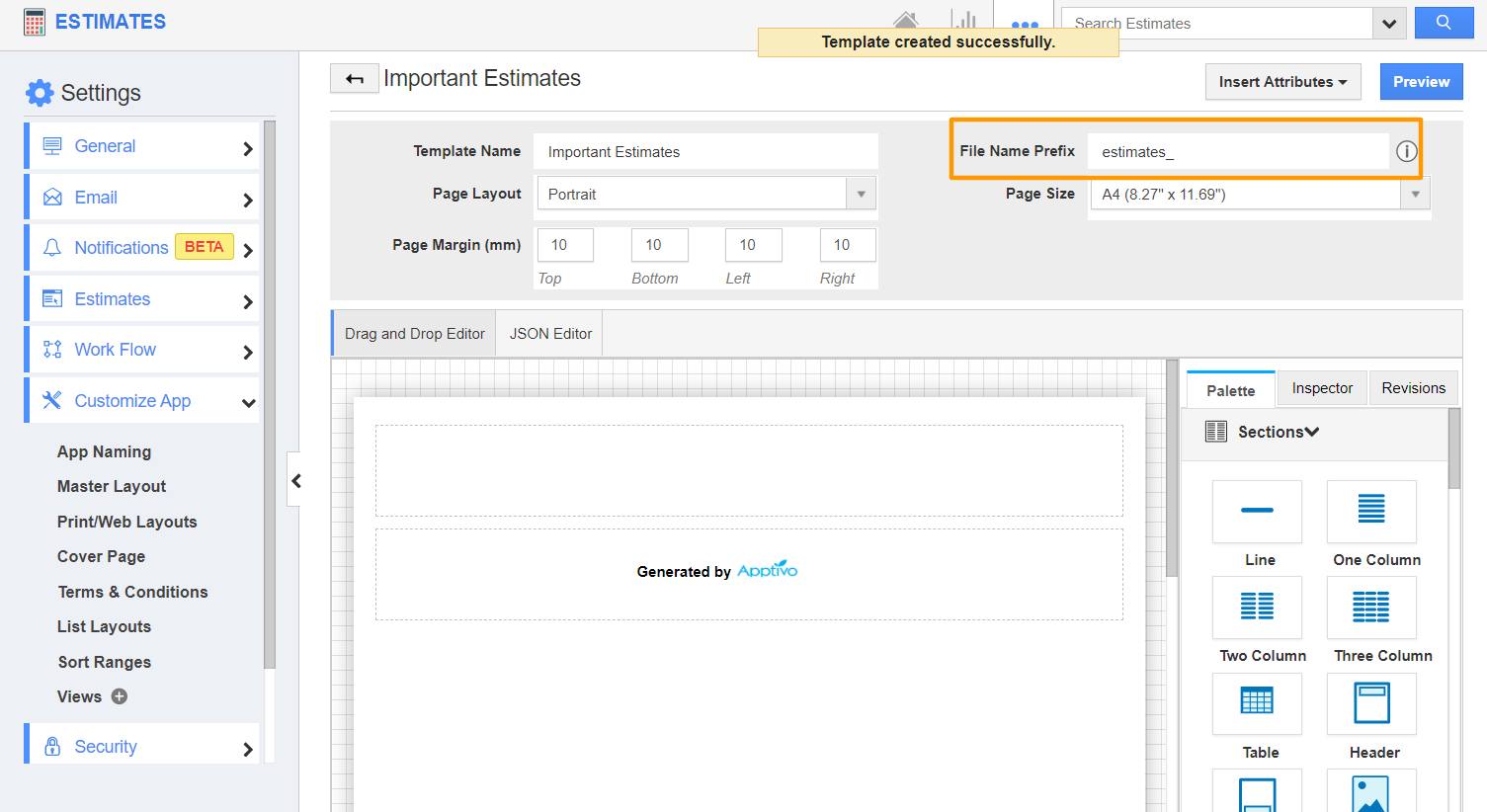1487x812 pixels.
Task: Switch to the JSON Editor tab
Action: tap(548, 333)
